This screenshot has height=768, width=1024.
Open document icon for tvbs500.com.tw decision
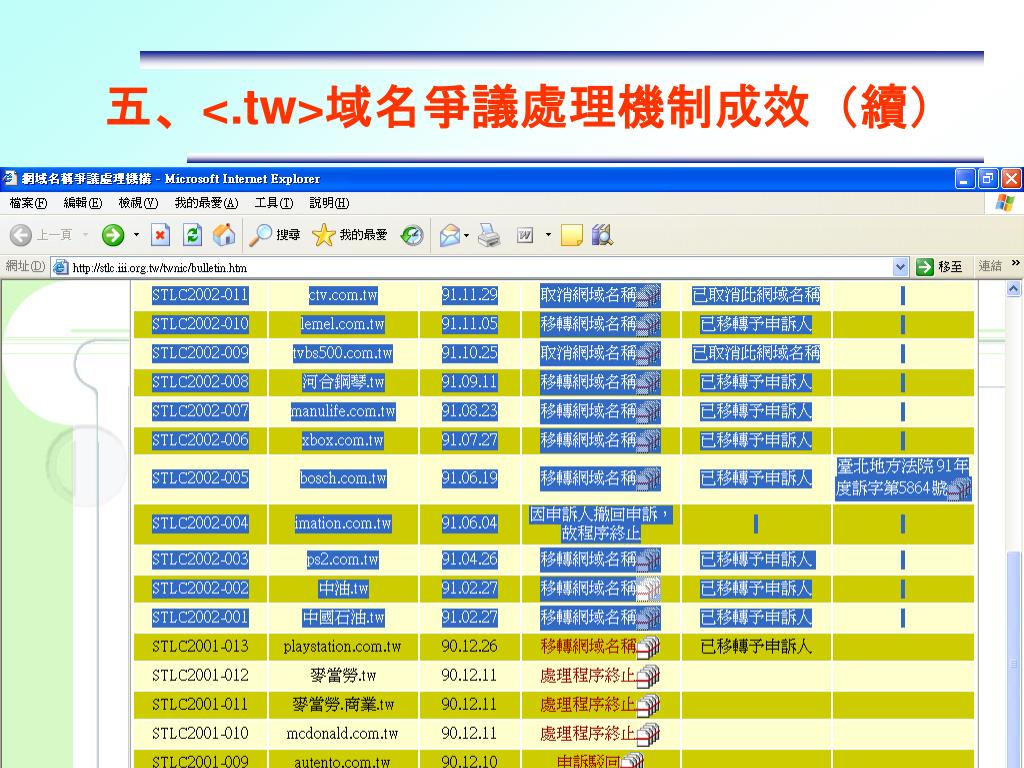649,354
